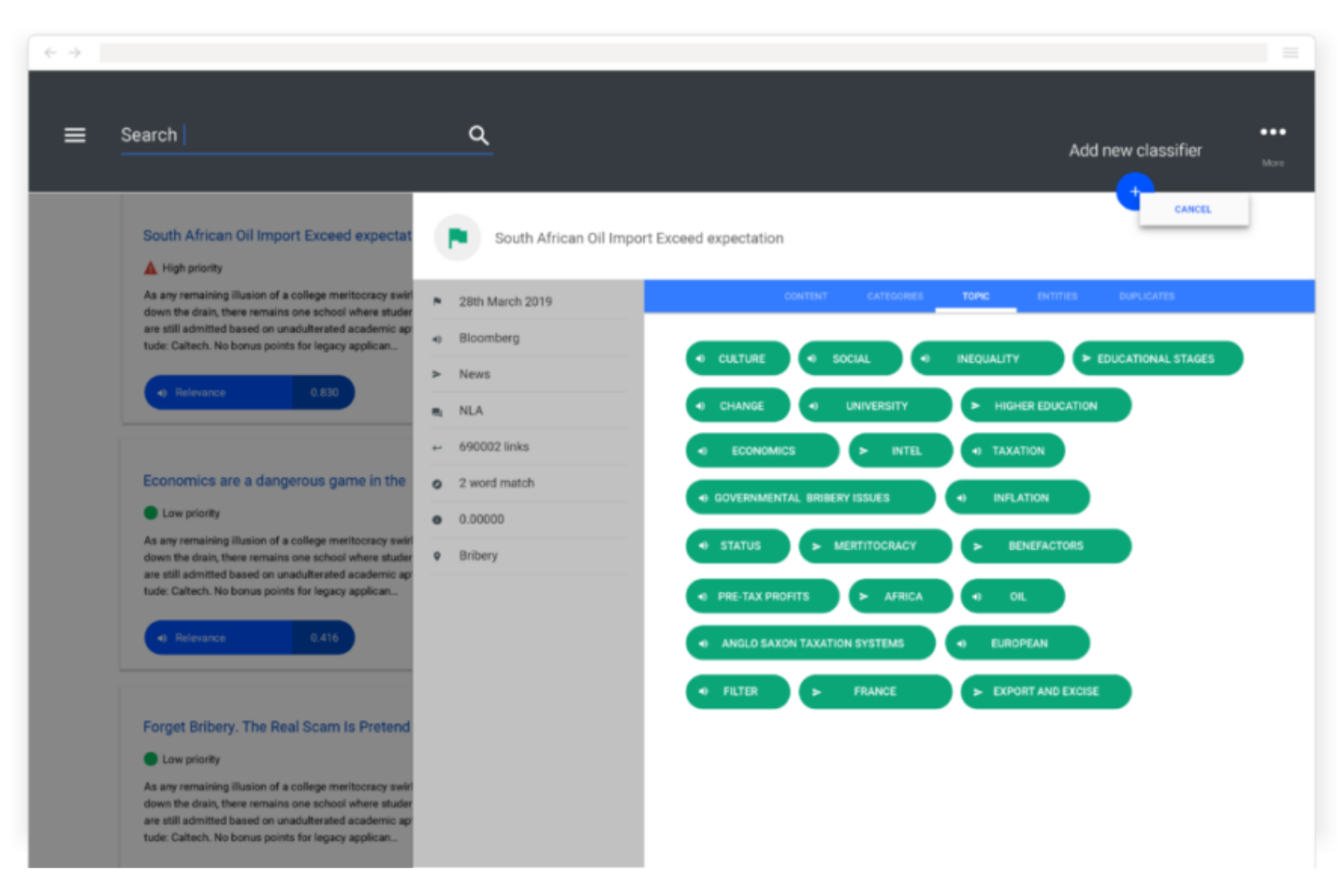Click the High priority warning triangle
This screenshot has width=1344, height=896.
click(151, 267)
